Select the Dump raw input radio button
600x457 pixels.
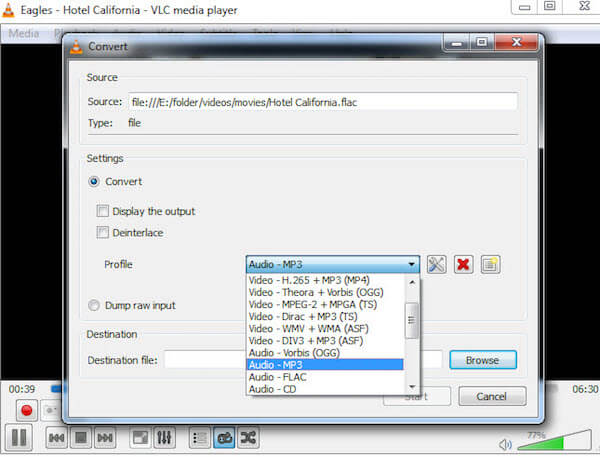tap(94, 305)
